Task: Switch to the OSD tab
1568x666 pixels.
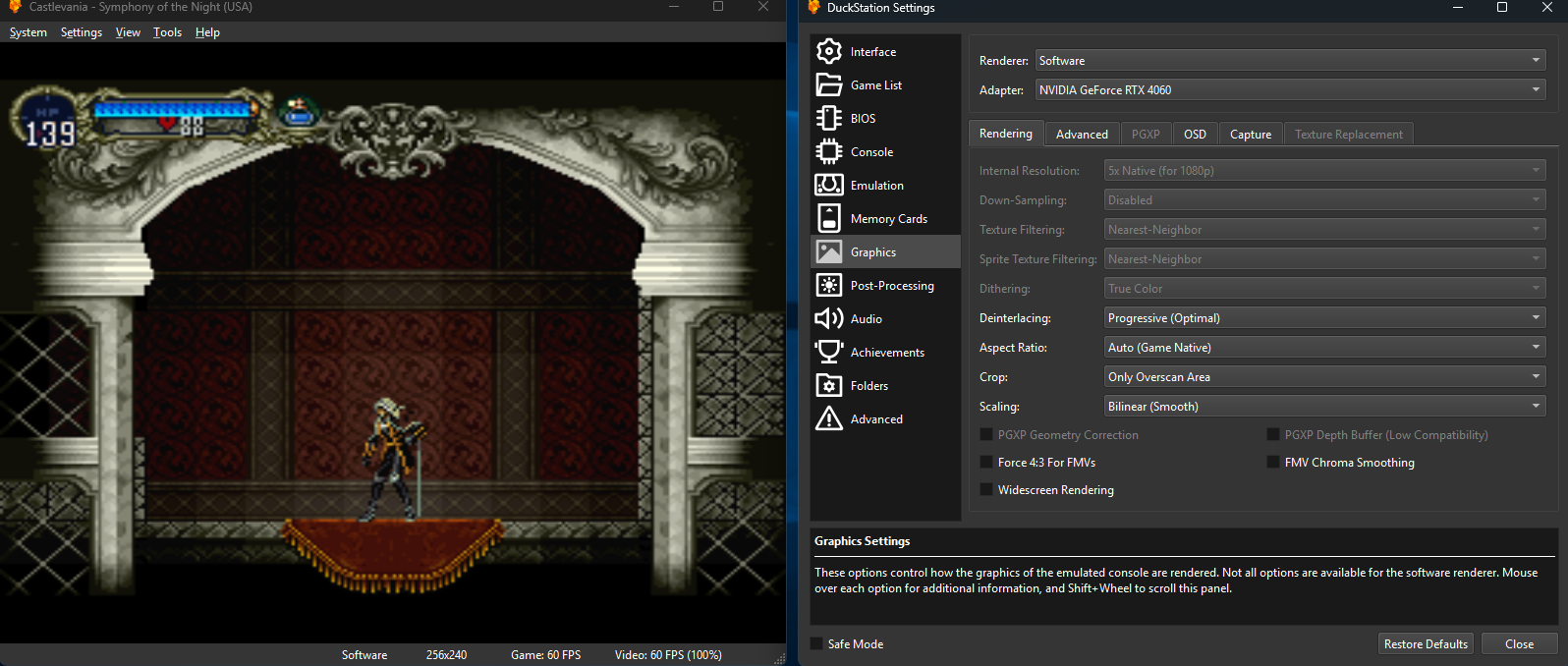Action: click(x=1195, y=135)
